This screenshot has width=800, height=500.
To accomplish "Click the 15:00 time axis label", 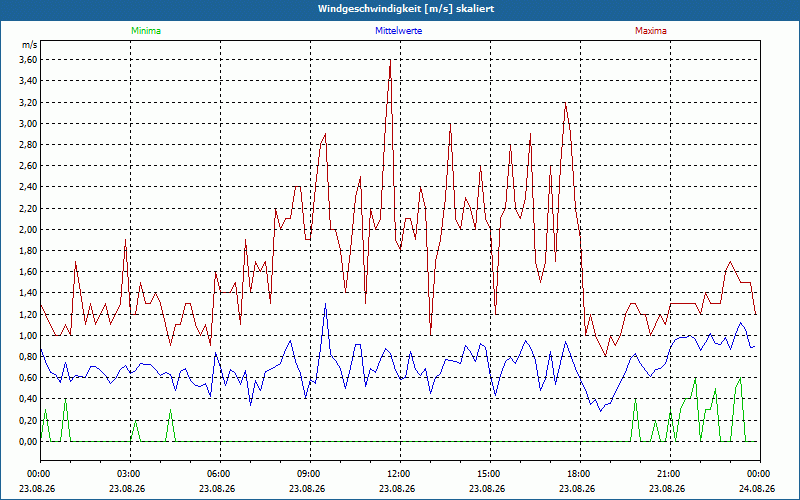I will 490,474.
